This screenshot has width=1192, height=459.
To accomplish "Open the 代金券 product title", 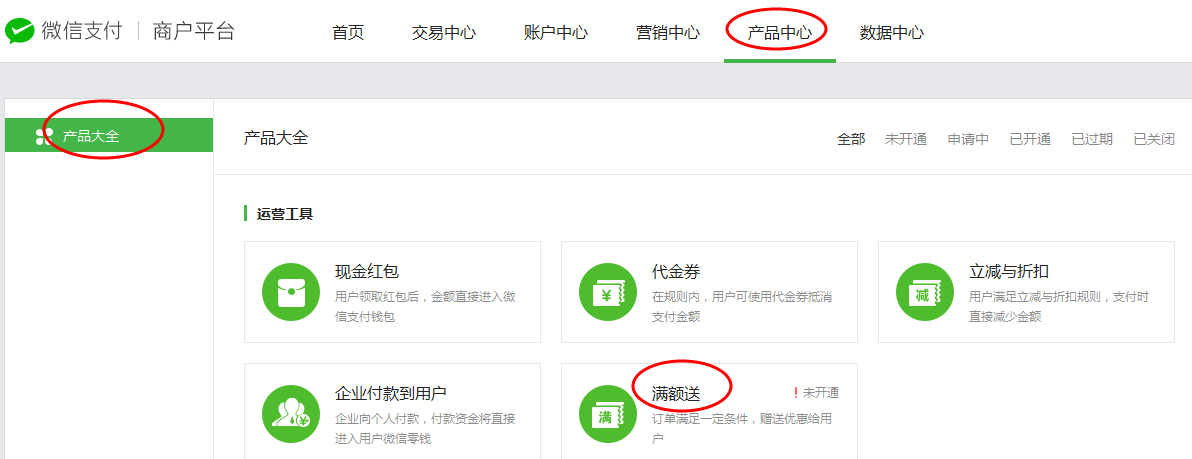I will click(x=676, y=272).
